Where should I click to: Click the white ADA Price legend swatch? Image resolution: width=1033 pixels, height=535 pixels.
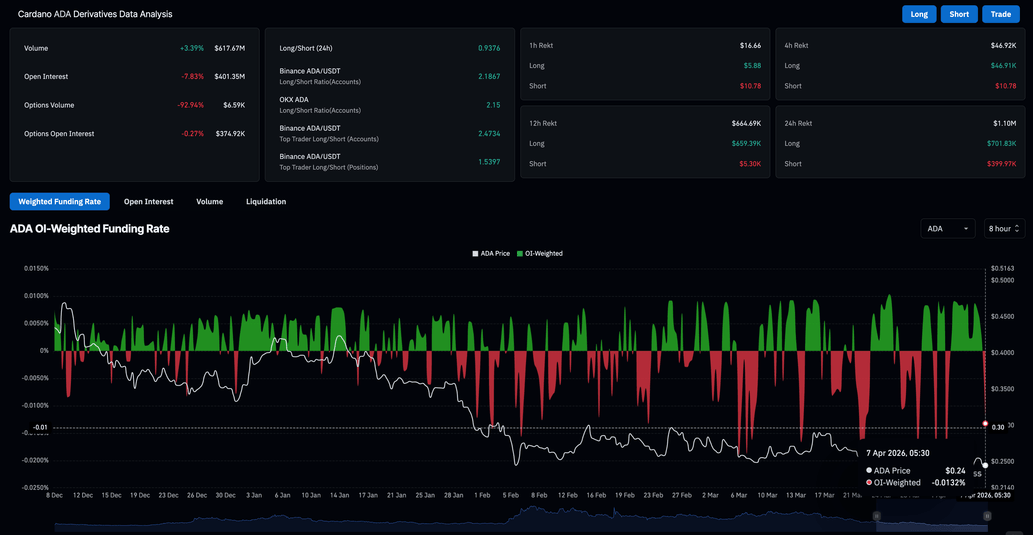(x=475, y=254)
